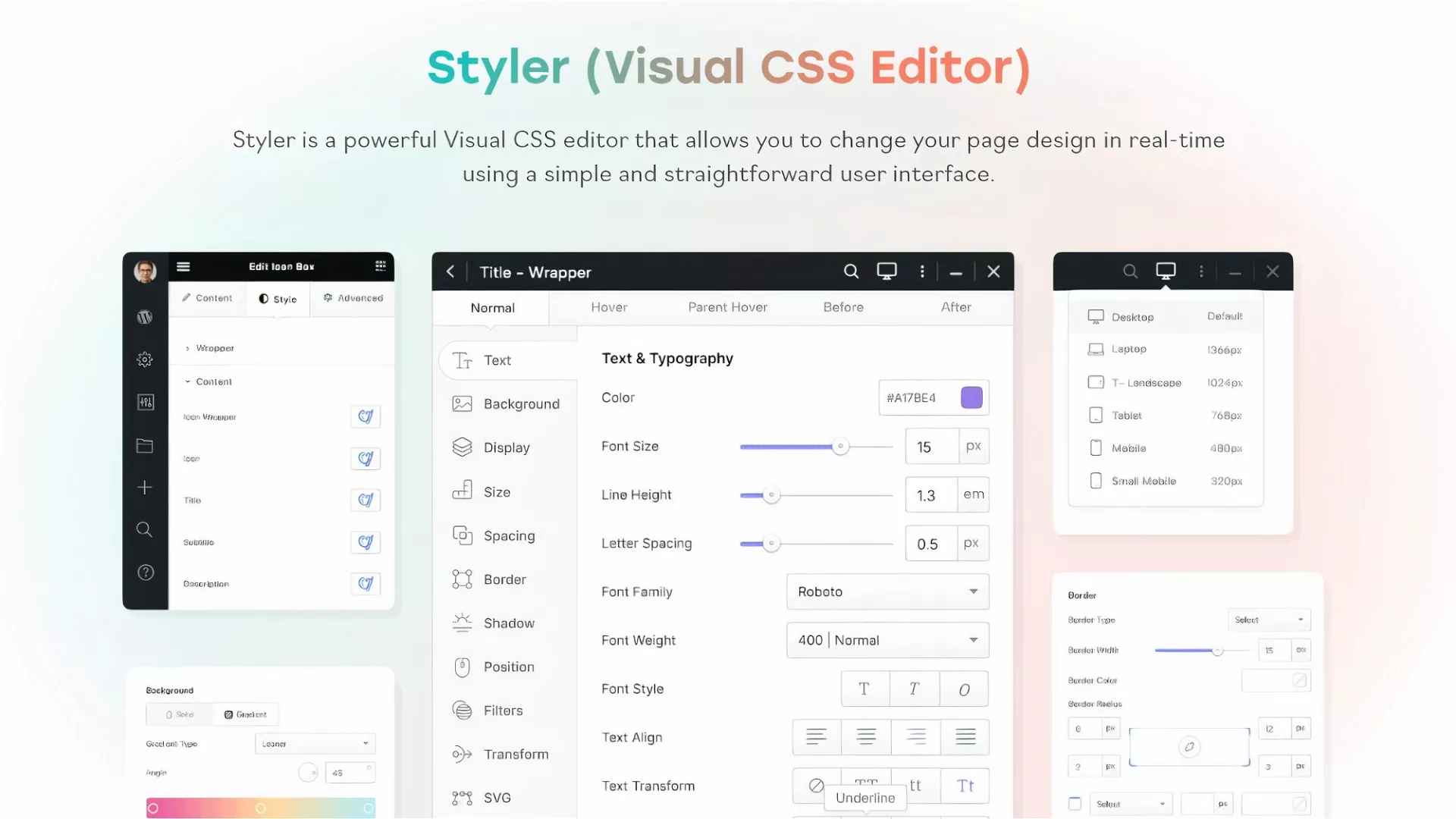Click the Styler icon next to Icon Wrapper
Viewport: 1456px width, 819px height.
pyautogui.click(x=366, y=416)
